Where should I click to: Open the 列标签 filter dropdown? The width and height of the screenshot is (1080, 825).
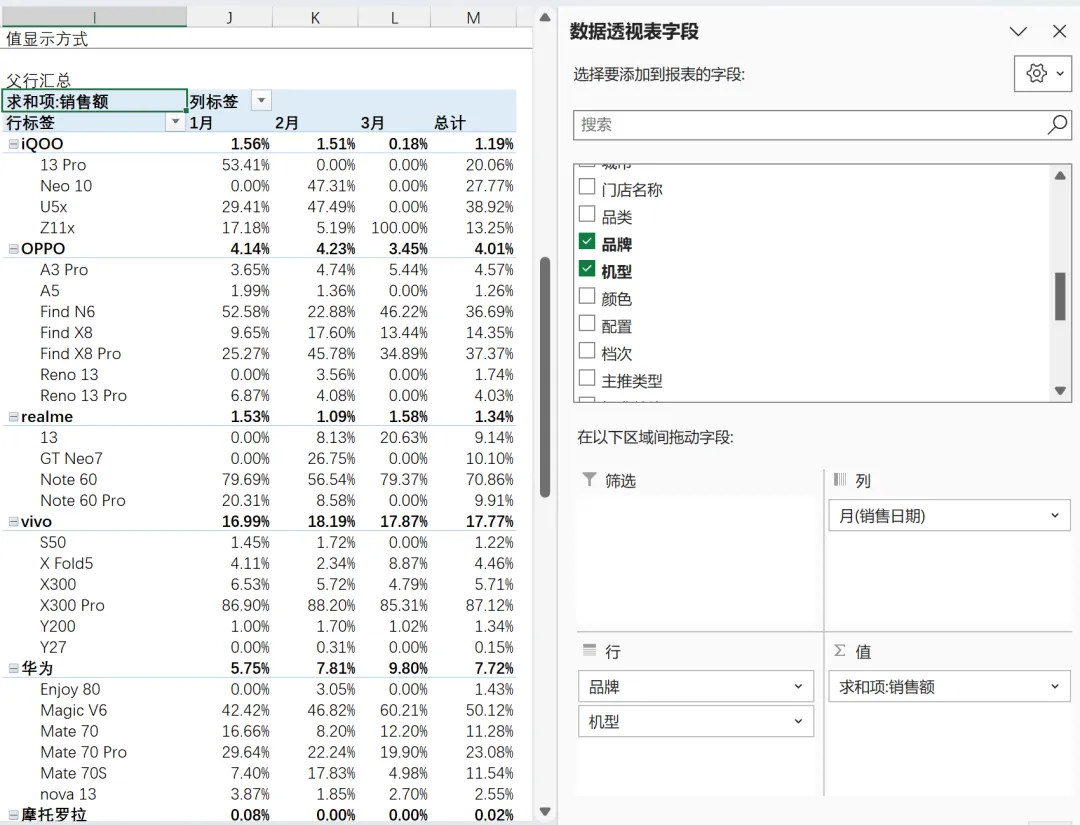[261, 101]
